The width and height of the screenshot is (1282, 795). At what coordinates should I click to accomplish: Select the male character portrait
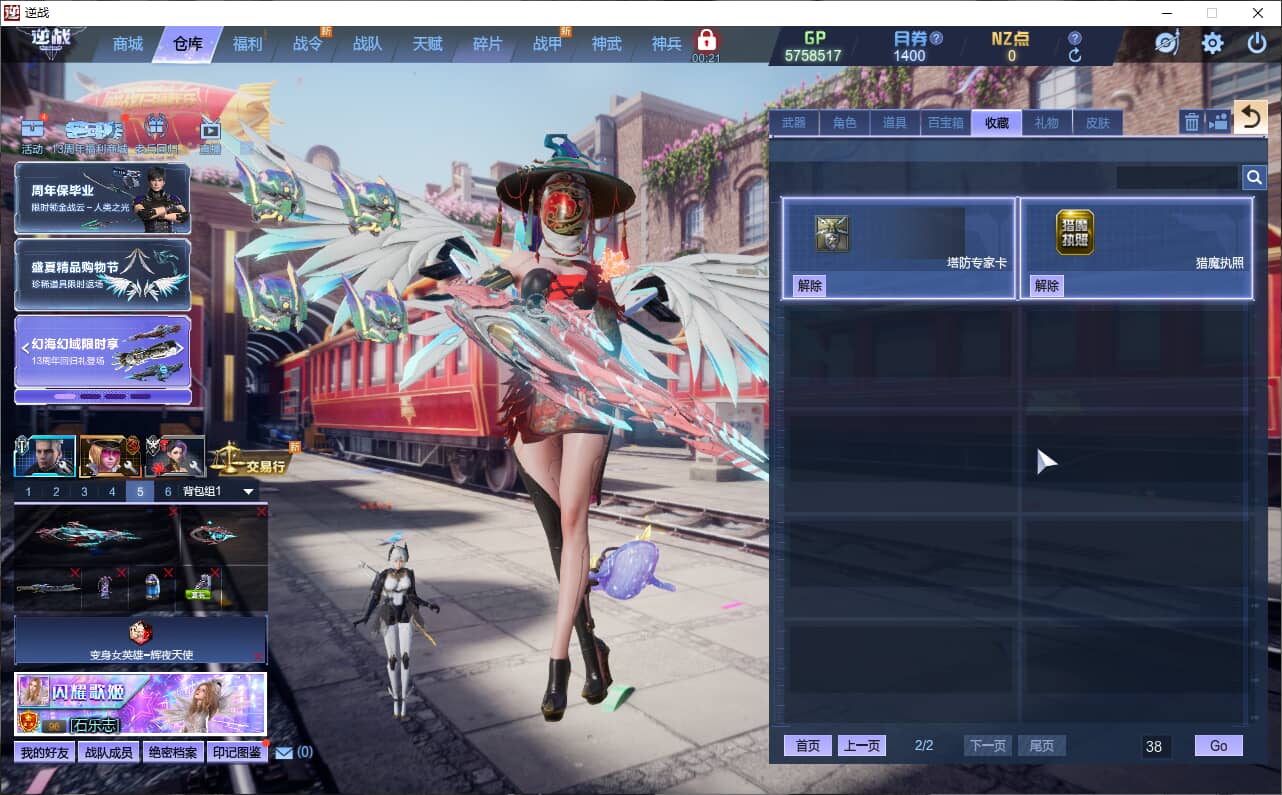click(x=45, y=456)
